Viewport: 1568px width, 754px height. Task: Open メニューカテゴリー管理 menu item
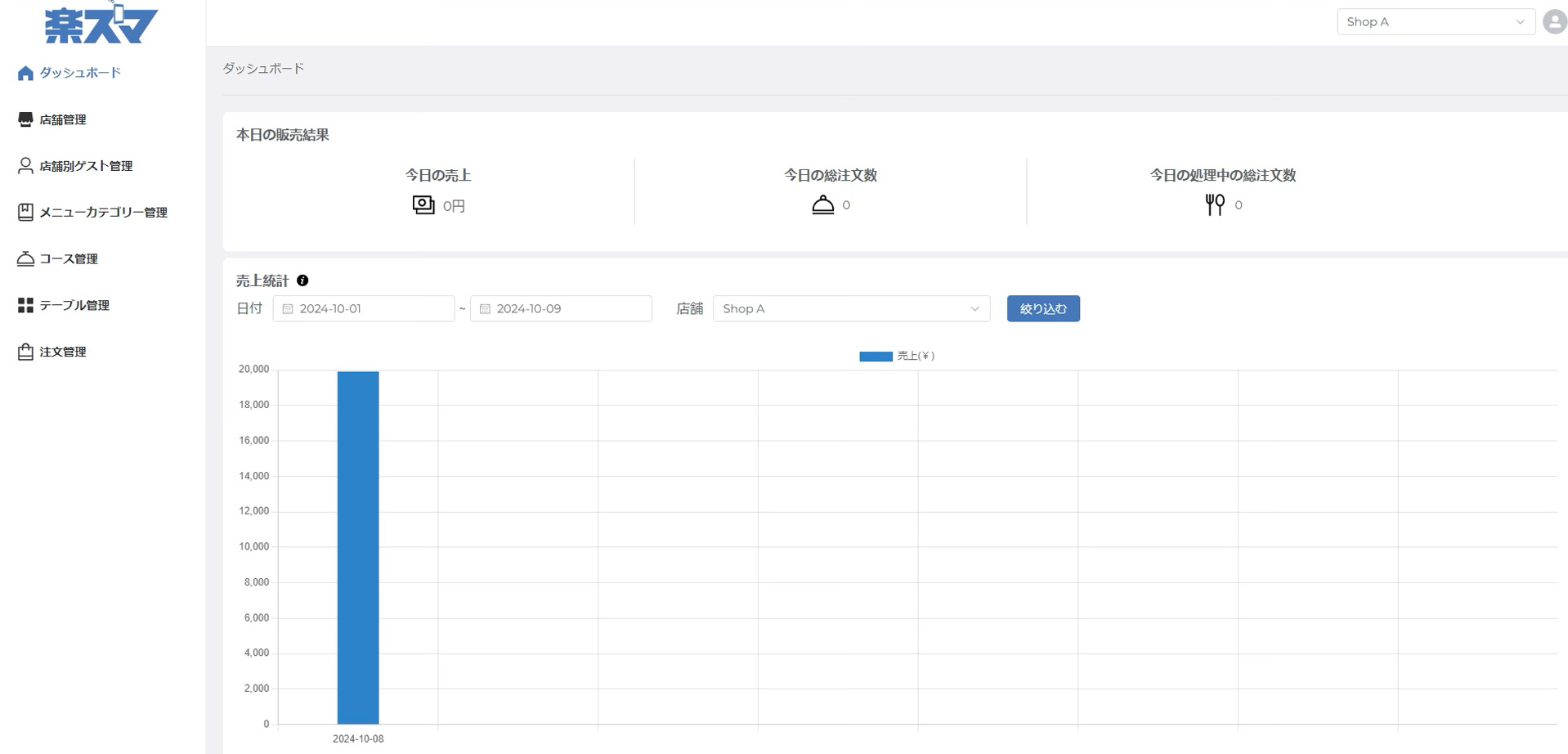(x=103, y=213)
